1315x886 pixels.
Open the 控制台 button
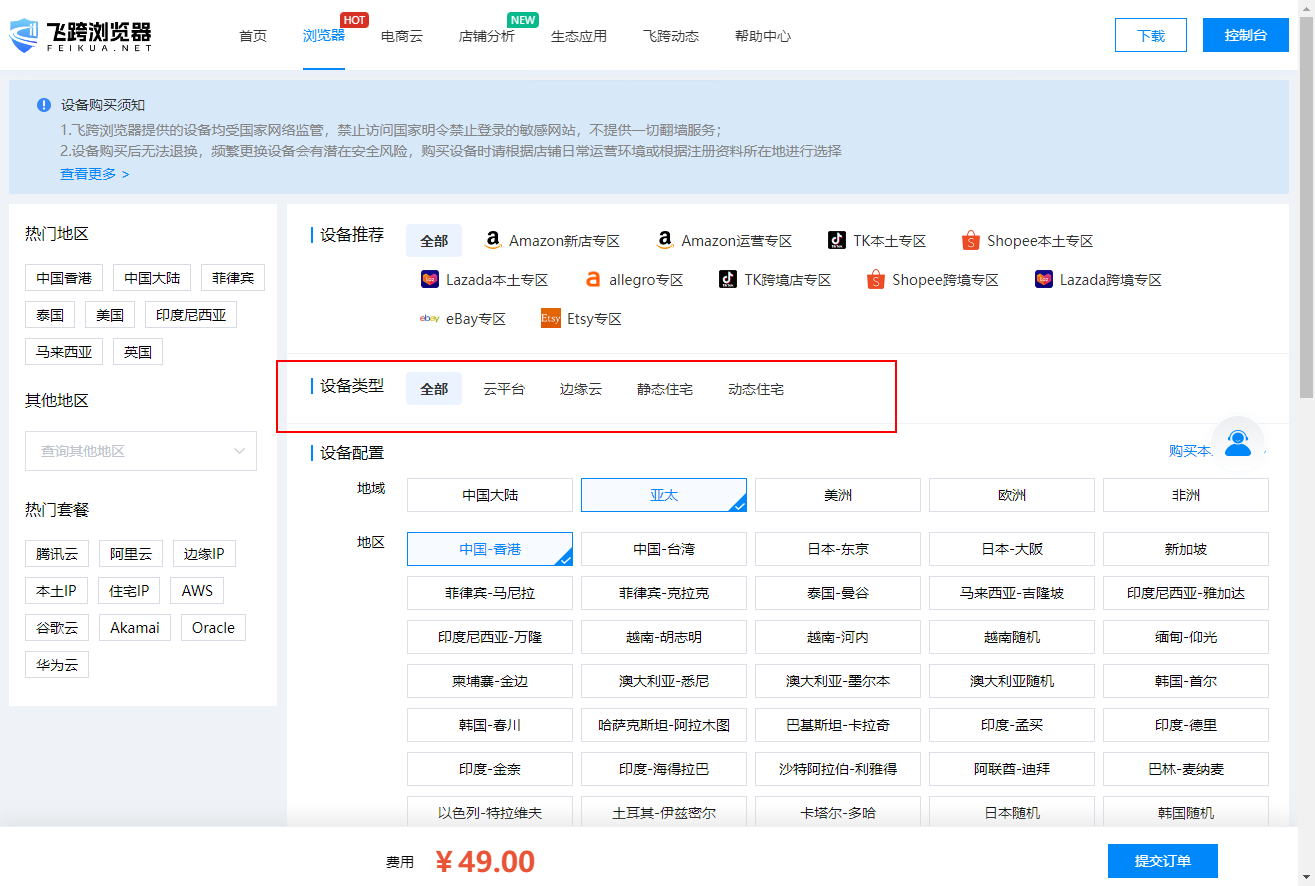pos(1246,35)
